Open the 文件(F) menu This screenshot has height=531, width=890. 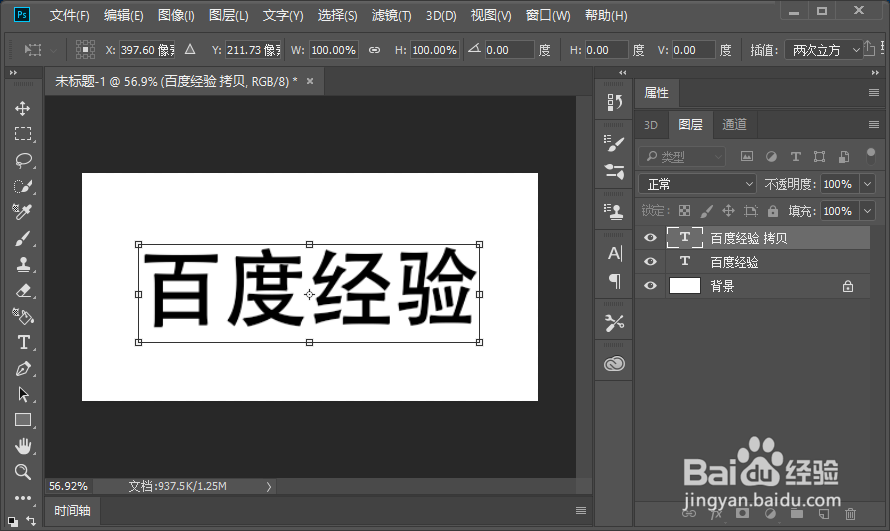[70, 15]
